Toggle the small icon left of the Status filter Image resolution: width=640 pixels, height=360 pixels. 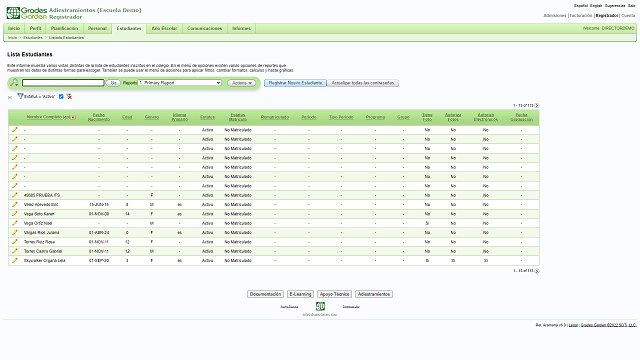(10, 97)
